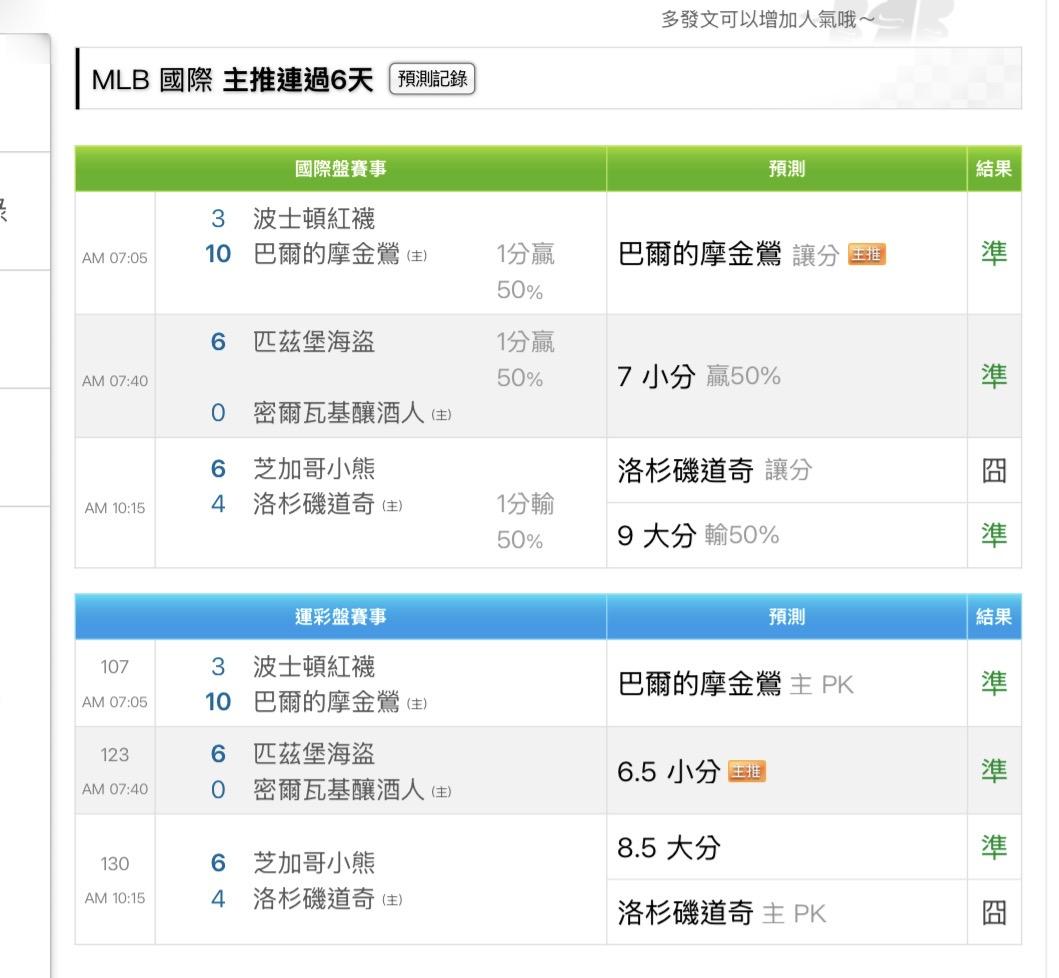The width and height of the screenshot is (1059, 978).
Task: Click the 準 result for 8.5 大分
Action: point(994,847)
